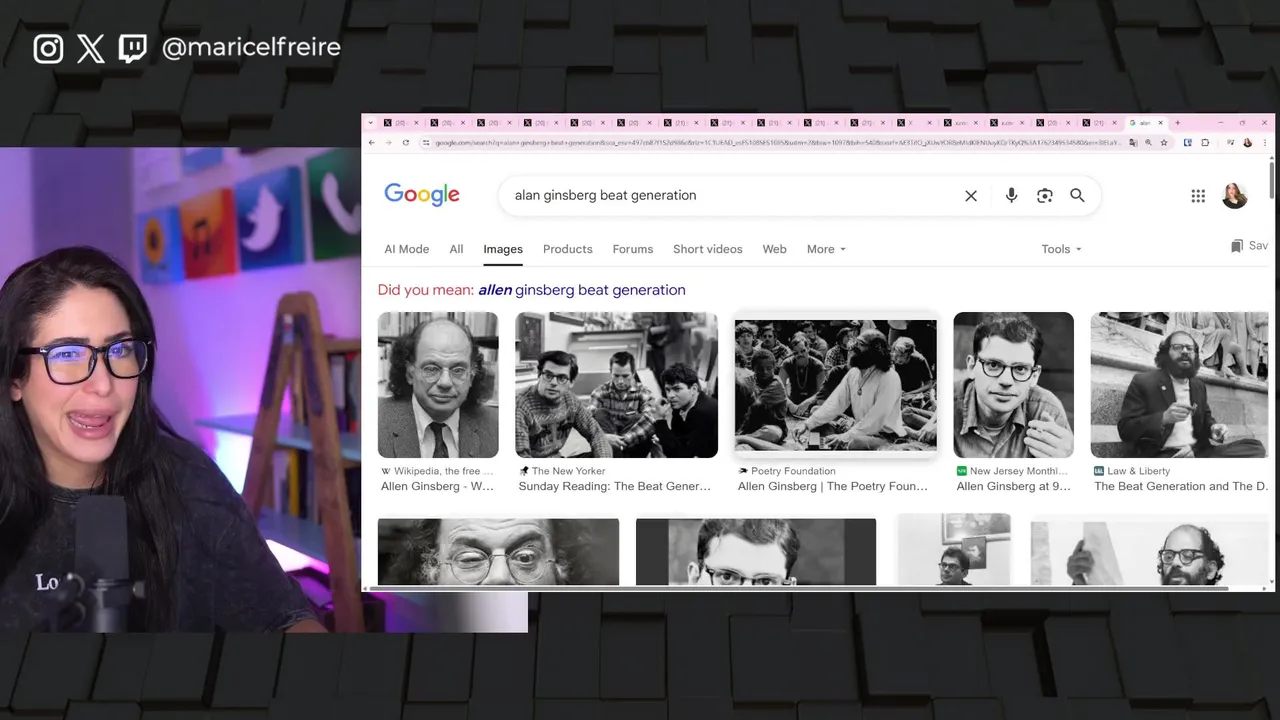Click the vertical scrollbar of the browser page
Viewport: 1280px width, 720px height.
[x=1271, y=178]
